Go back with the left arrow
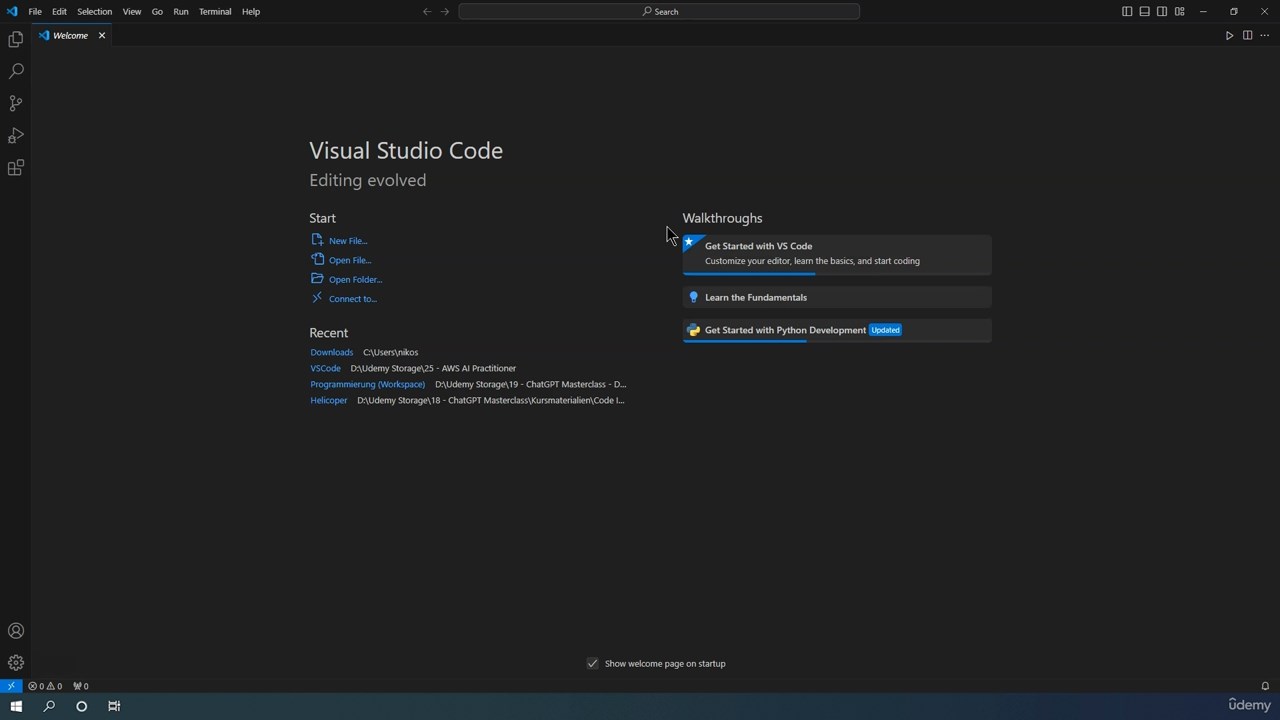Image resolution: width=1280 pixels, height=720 pixels. pyautogui.click(x=427, y=12)
